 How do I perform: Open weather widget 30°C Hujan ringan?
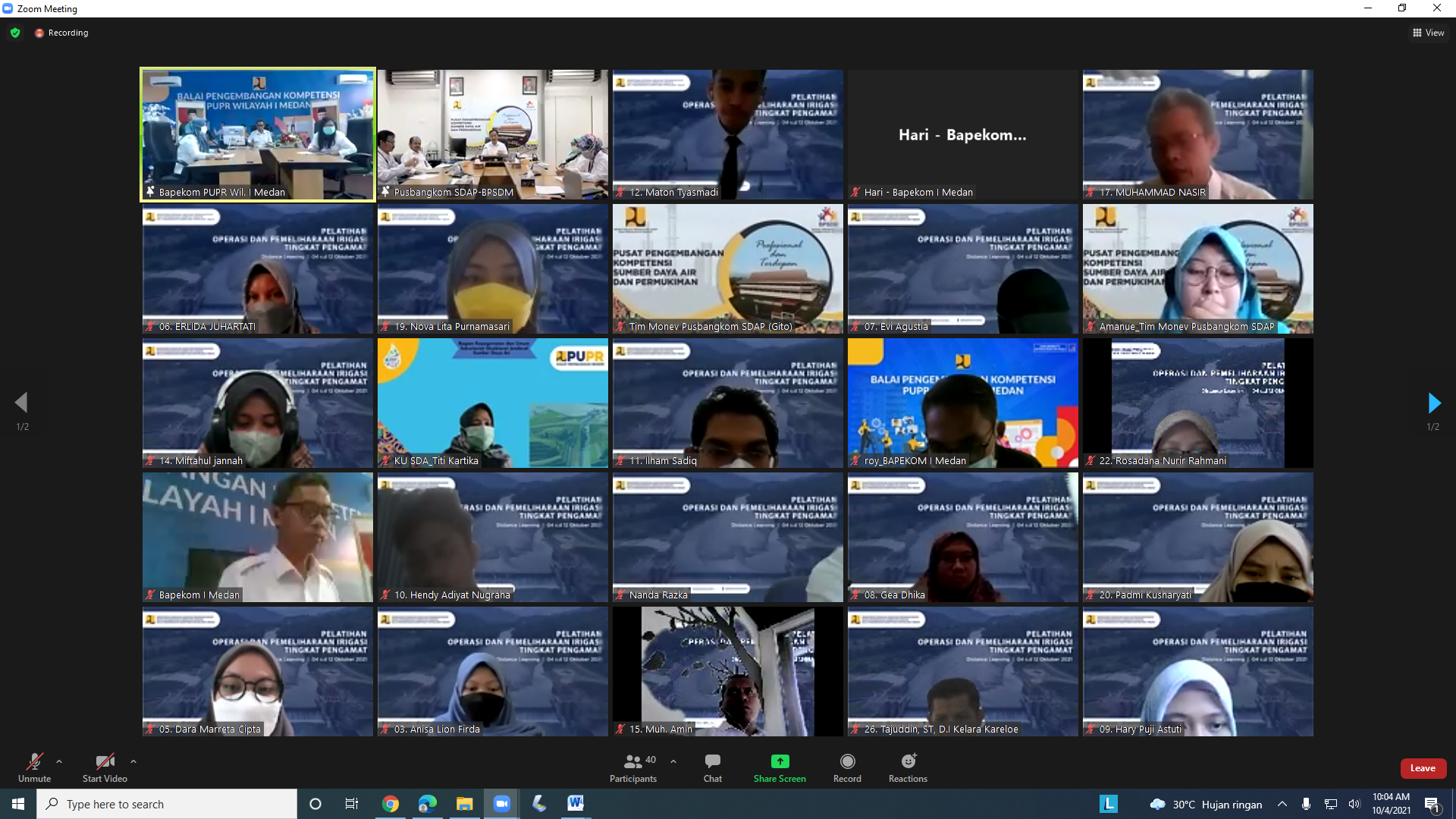(1206, 804)
